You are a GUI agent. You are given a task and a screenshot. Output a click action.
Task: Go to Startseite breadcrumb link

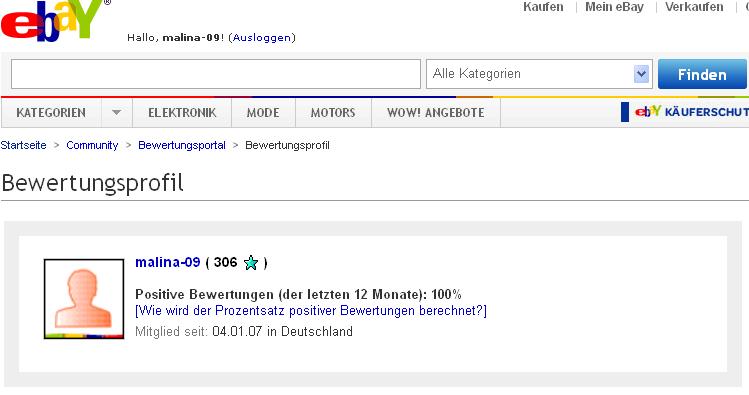(23, 145)
